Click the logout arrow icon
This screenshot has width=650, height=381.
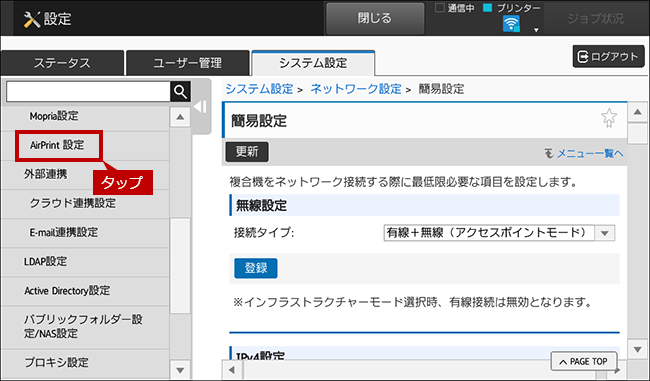(x=583, y=56)
